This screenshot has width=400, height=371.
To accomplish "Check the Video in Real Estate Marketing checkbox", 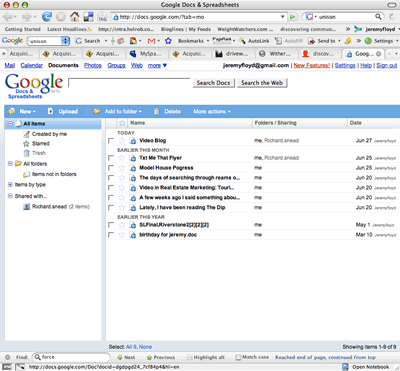I will [x=111, y=188].
